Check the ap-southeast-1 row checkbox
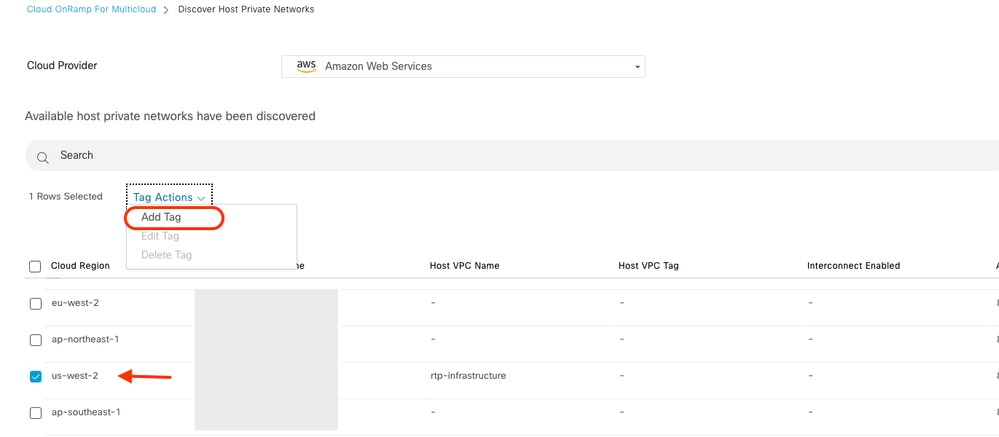999x437 pixels. coord(36,413)
